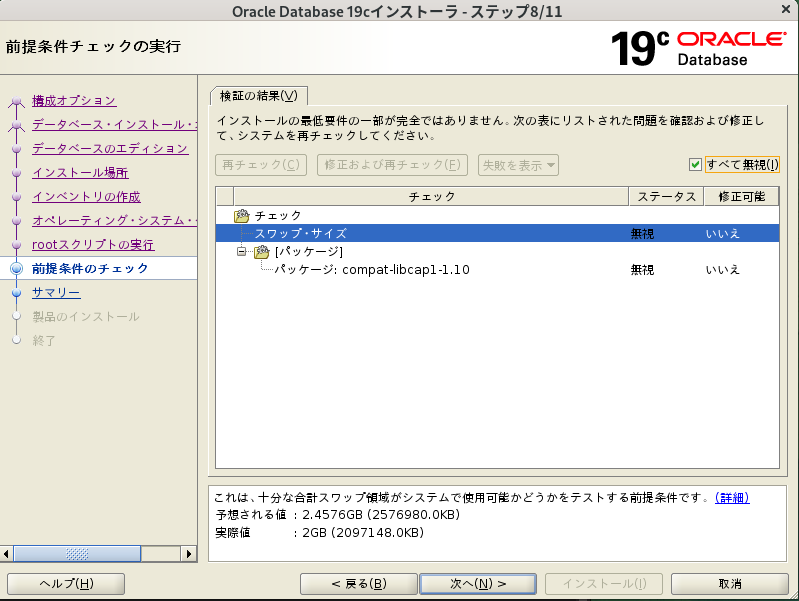Click the 修正可能 column header
This screenshot has width=799, height=601.
[x=741, y=196]
